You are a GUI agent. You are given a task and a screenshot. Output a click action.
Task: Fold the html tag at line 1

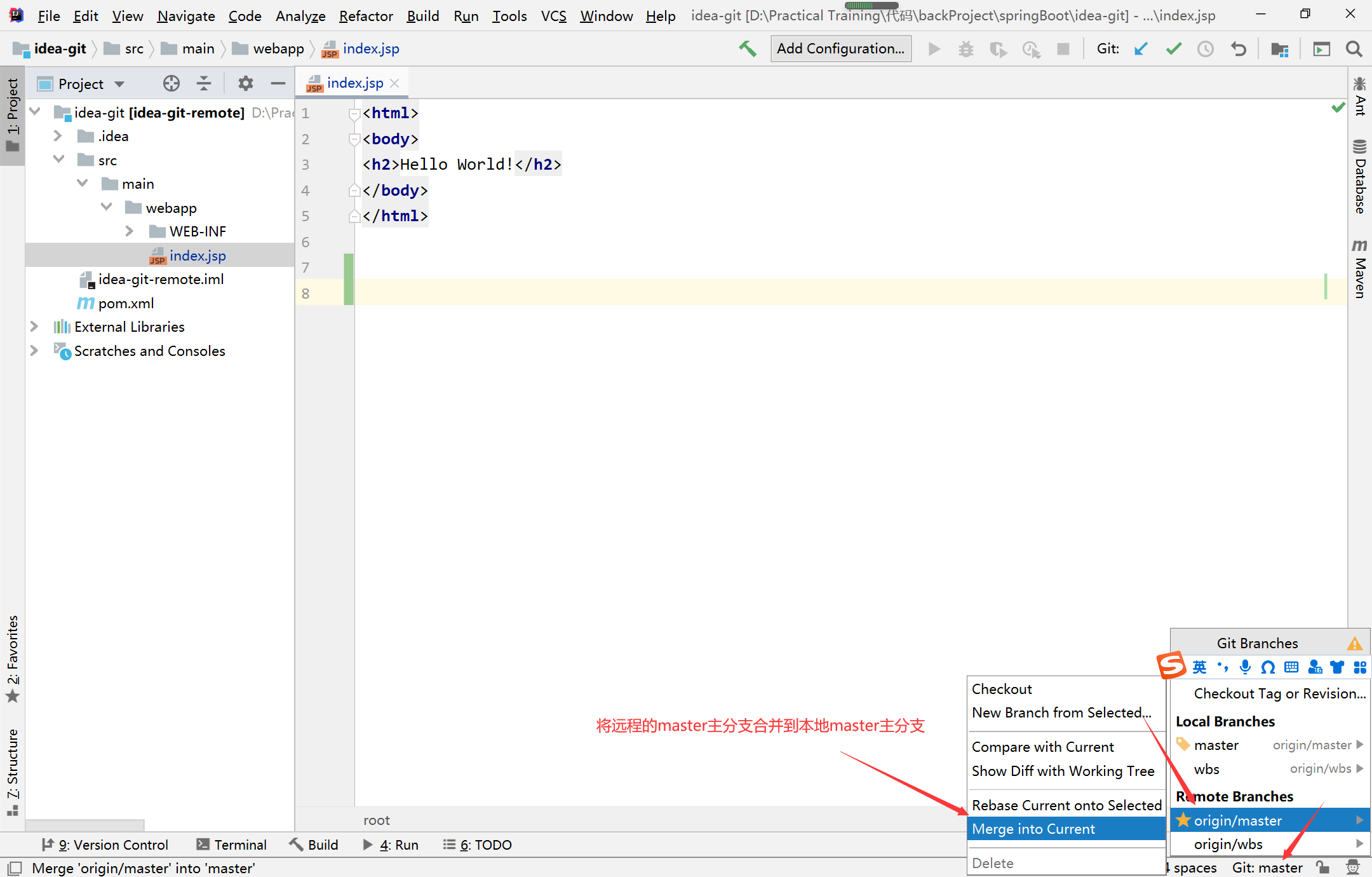click(354, 113)
